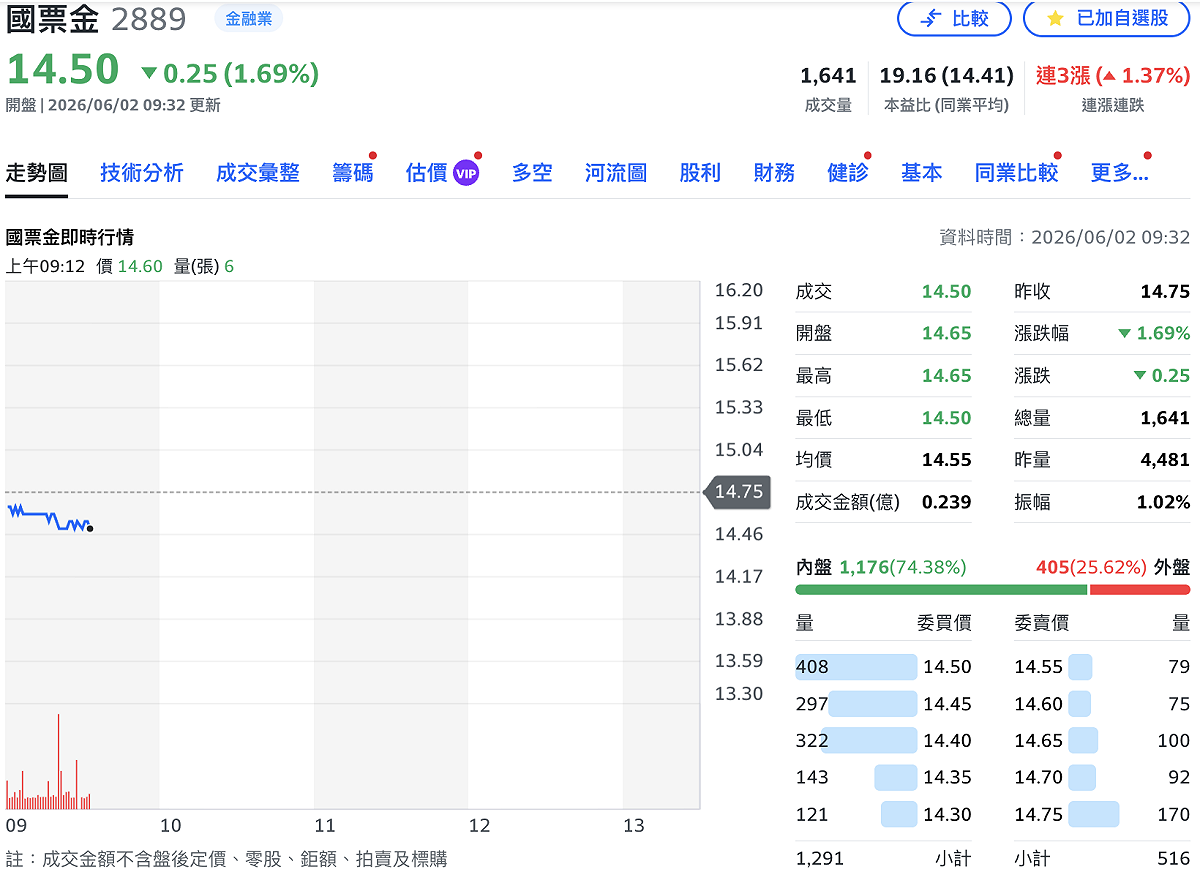
Task: Click the tallest red volume bar in the chart
Action: [58, 760]
